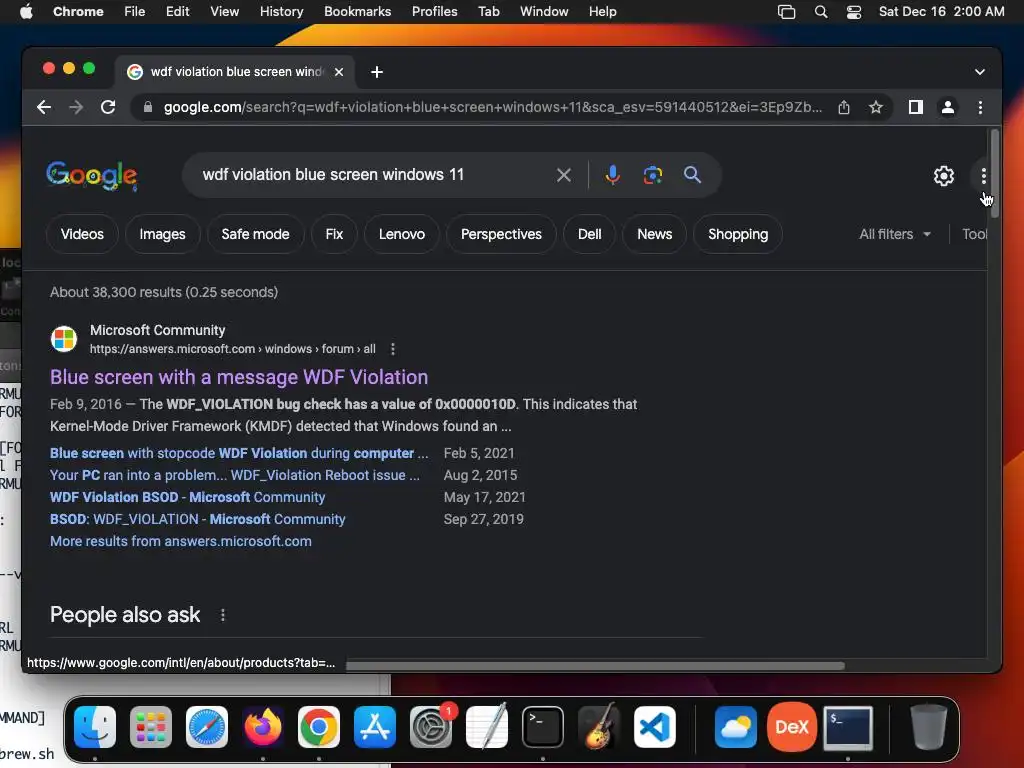
Task: Open 'Blue screen with a message WDF Violation'
Action: click(x=239, y=377)
